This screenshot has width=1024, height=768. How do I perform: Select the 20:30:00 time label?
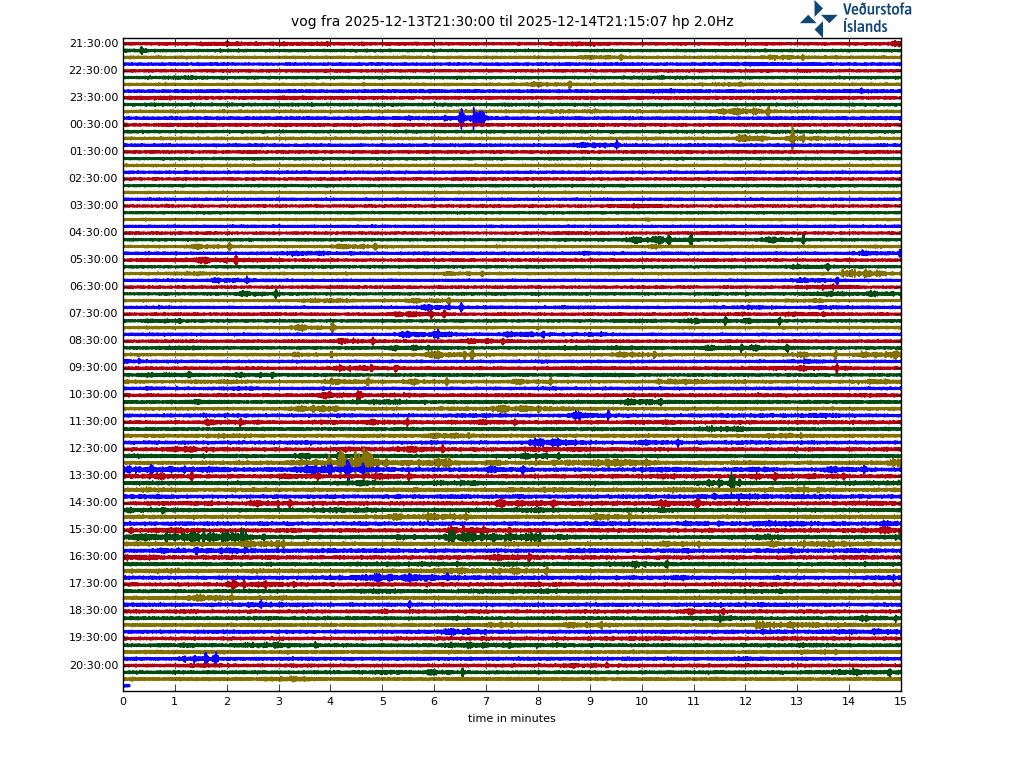(94, 665)
